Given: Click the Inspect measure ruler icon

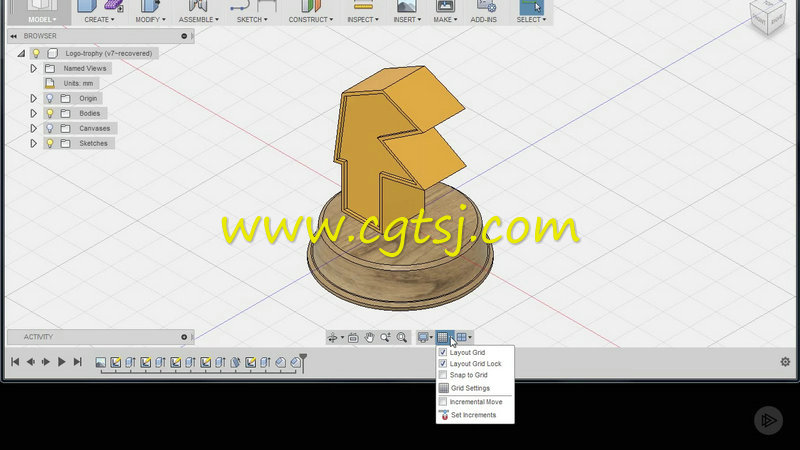Looking at the screenshot, I should pos(363,6).
